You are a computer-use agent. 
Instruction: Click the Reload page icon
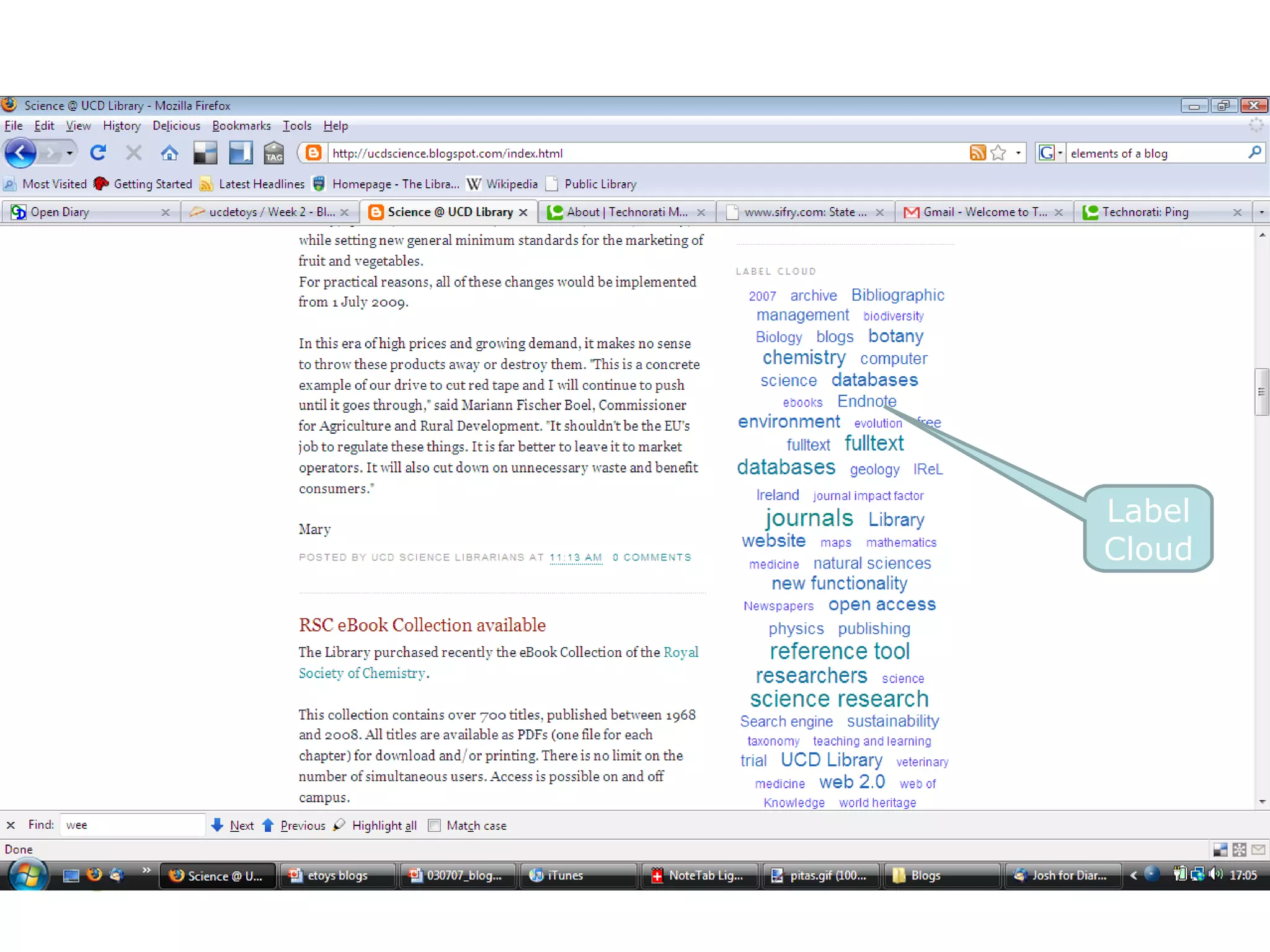98,152
